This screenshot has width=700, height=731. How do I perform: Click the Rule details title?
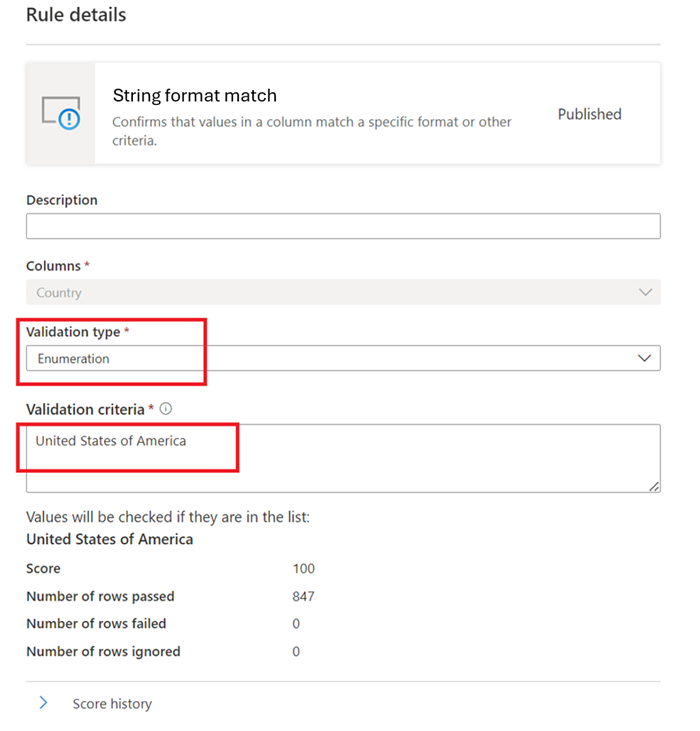[x=76, y=14]
